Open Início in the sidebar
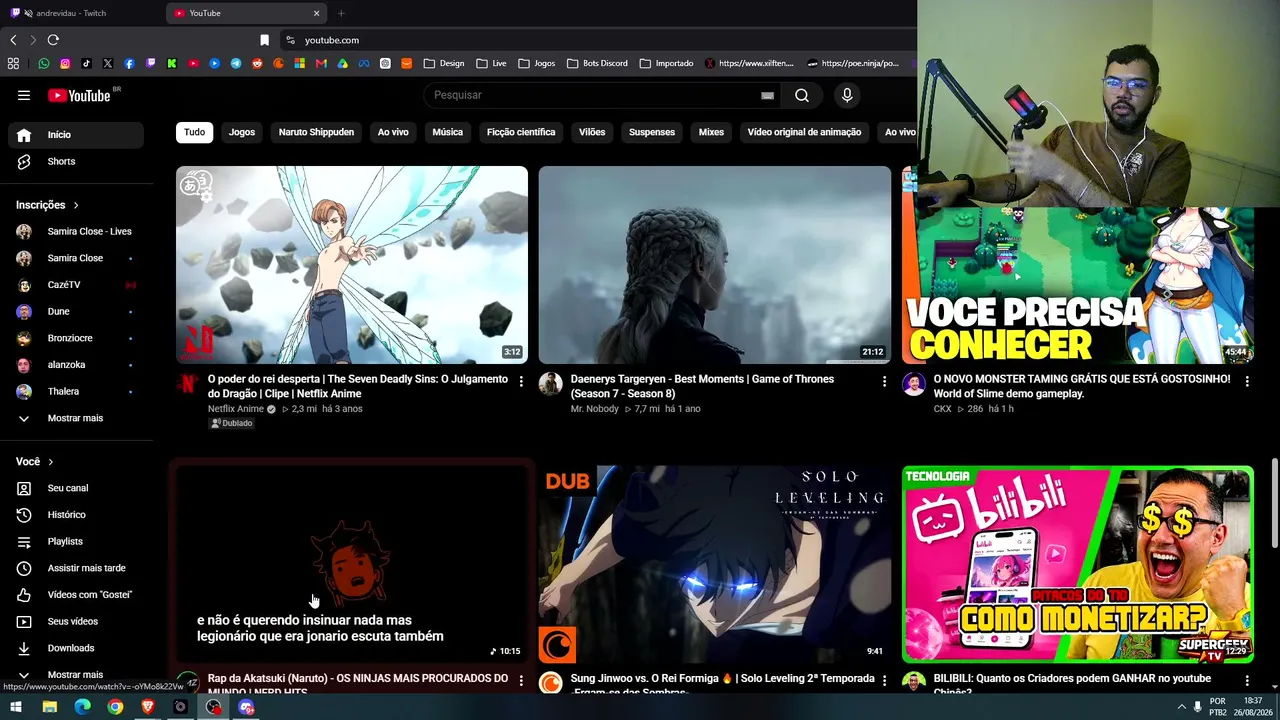 76,135
